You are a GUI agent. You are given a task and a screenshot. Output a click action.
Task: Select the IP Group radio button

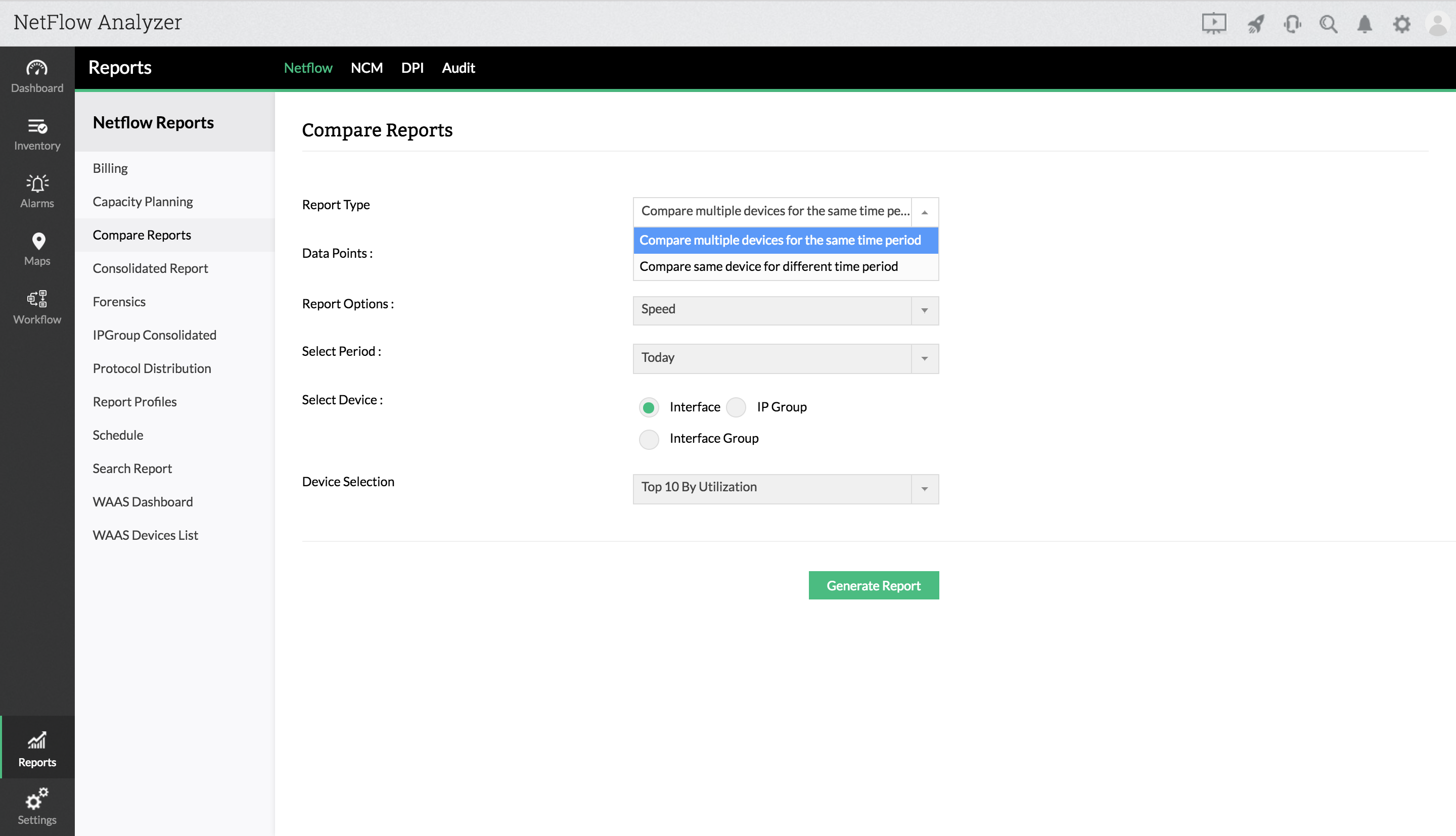click(x=736, y=407)
